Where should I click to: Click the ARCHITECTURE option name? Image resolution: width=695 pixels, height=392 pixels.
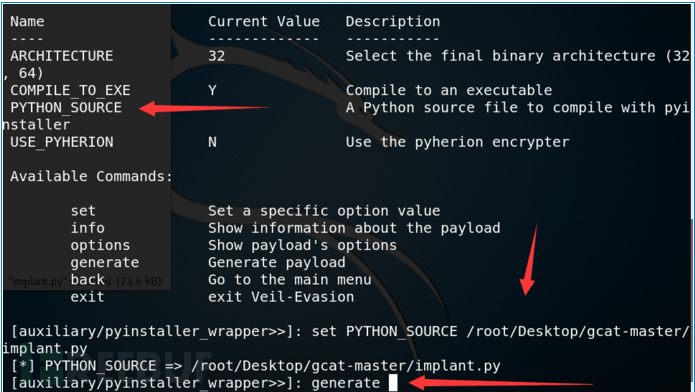tap(62, 56)
